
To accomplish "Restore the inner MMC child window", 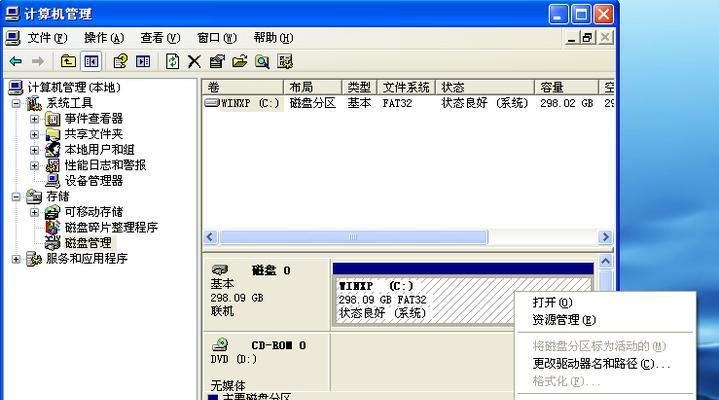I will point(587,38).
